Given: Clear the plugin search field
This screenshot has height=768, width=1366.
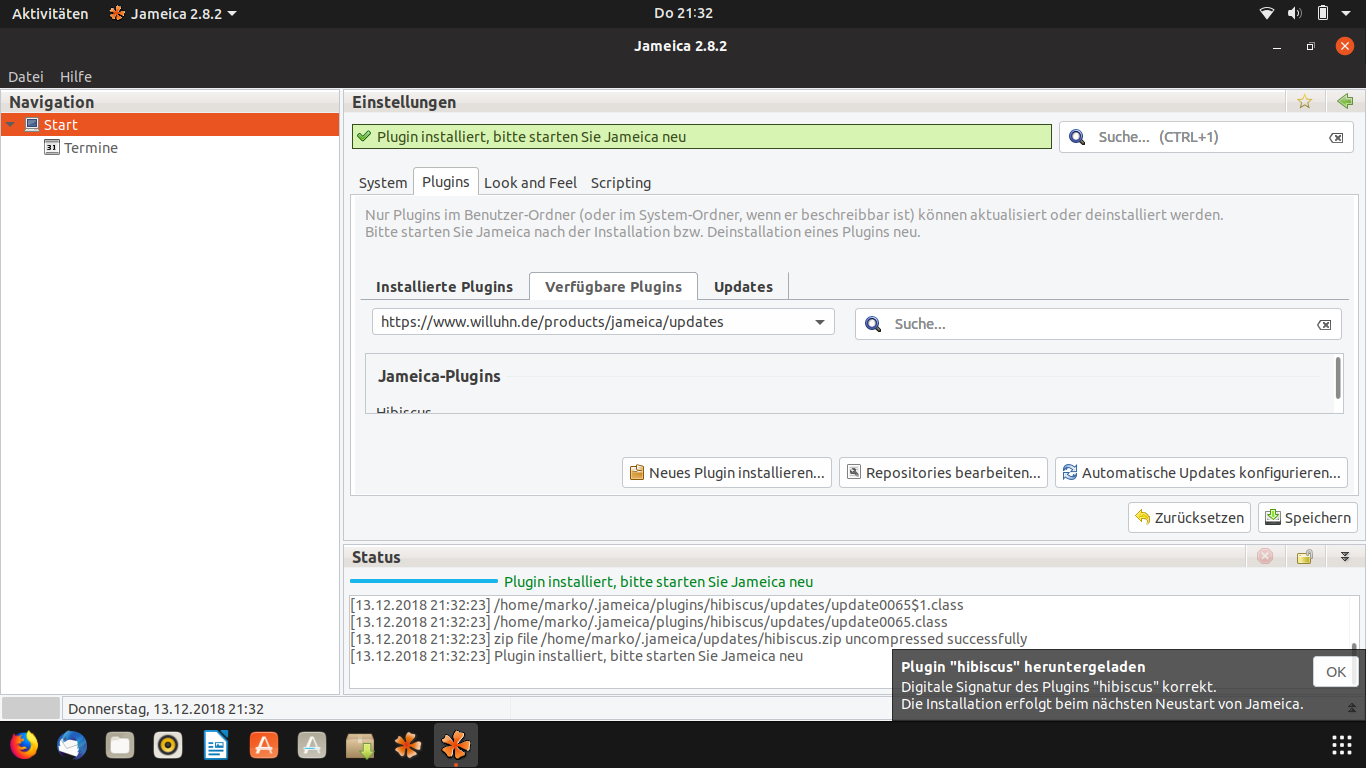Looking at the screenshot, I should click(1324, 325).
